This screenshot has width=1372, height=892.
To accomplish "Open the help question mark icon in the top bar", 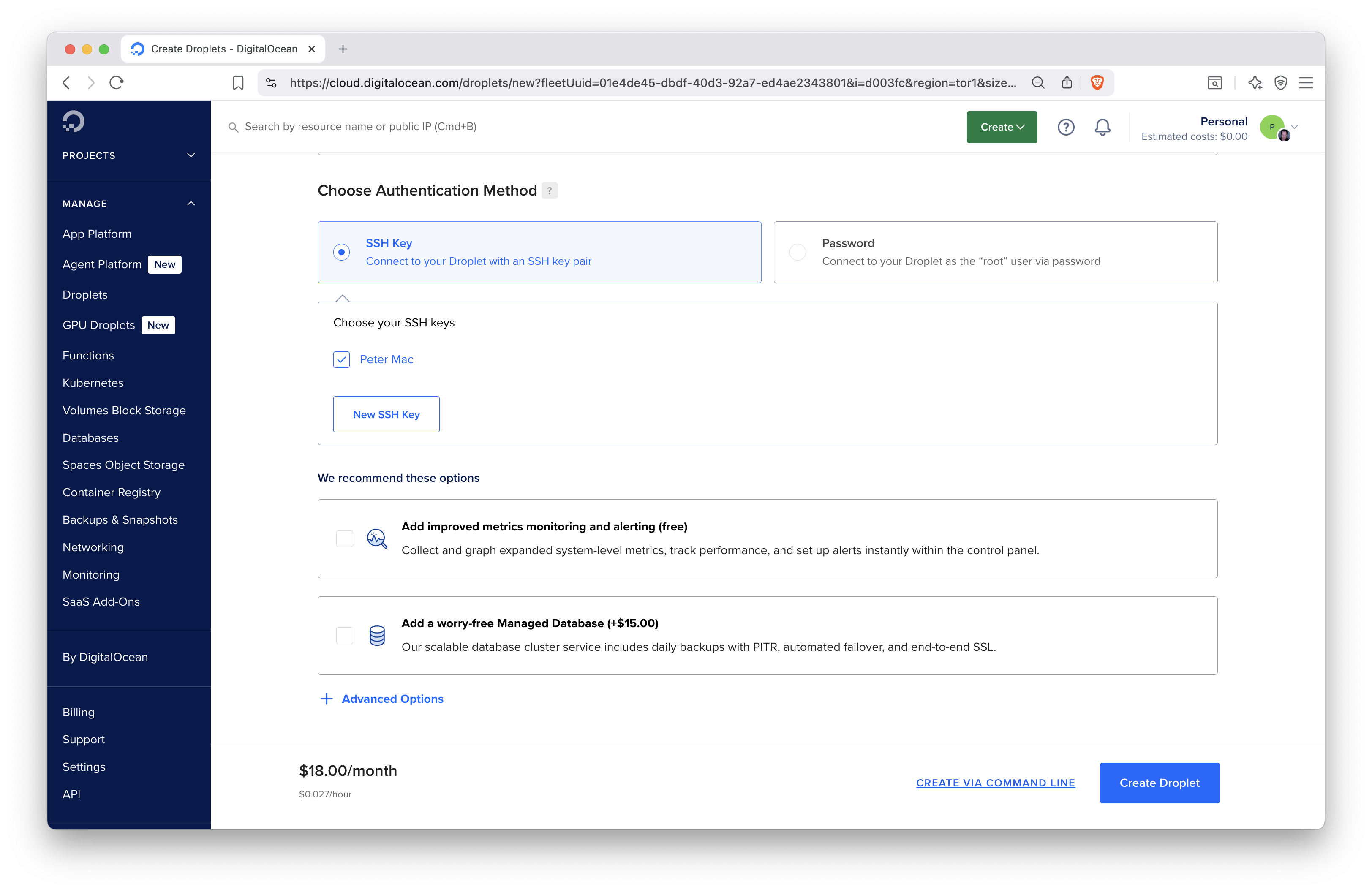I will pyautogui.click(x=1066, y=127).
